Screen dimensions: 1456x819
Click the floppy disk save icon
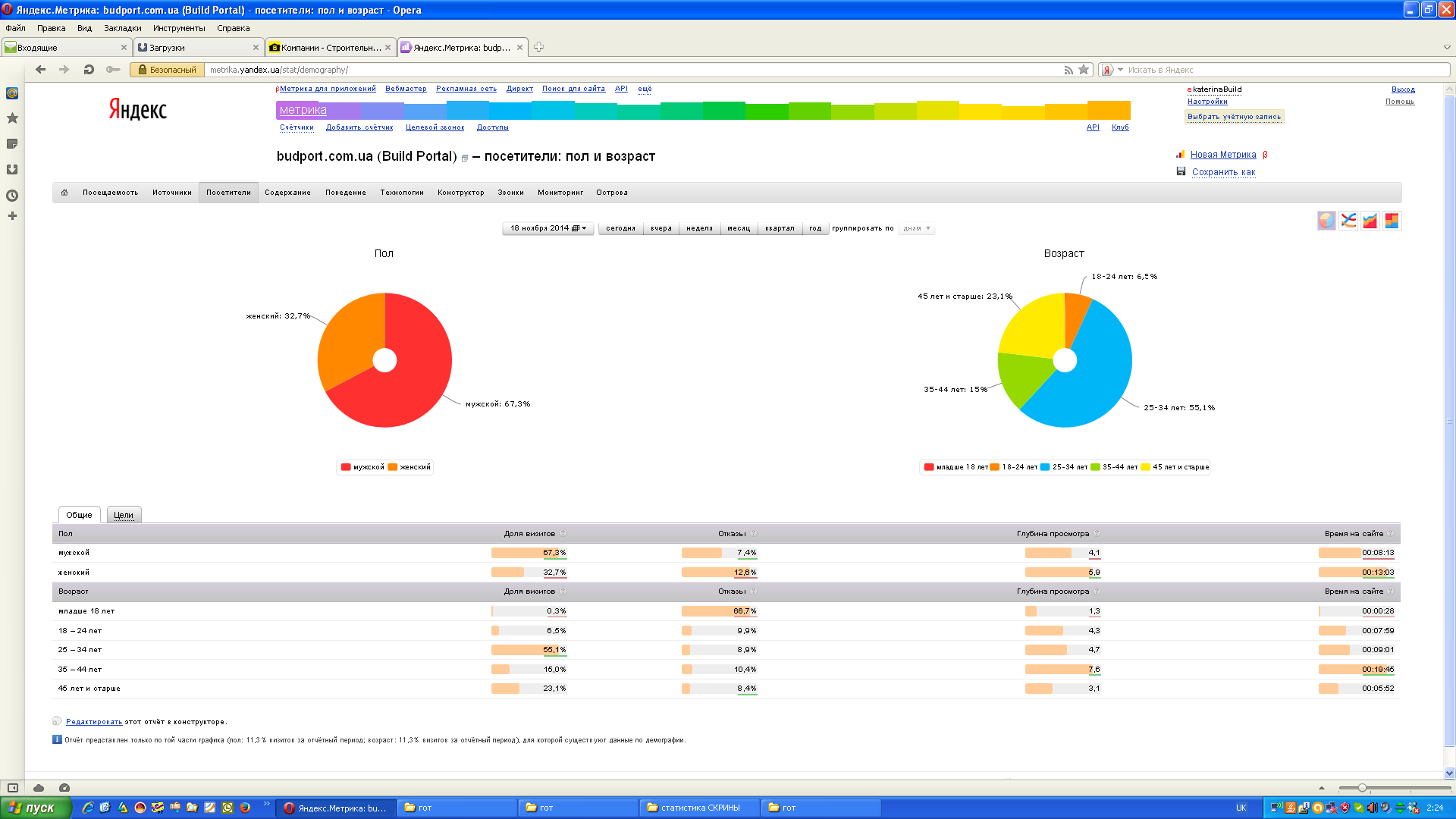pos(1181,171)
